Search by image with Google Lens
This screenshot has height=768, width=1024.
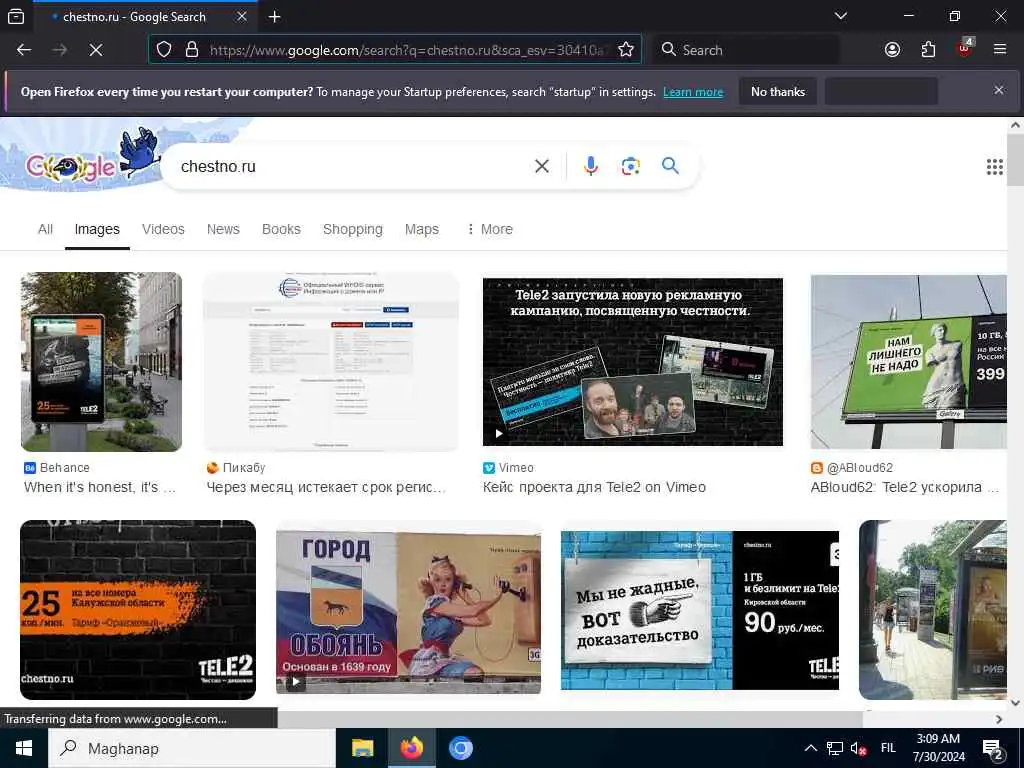point(630,167)
